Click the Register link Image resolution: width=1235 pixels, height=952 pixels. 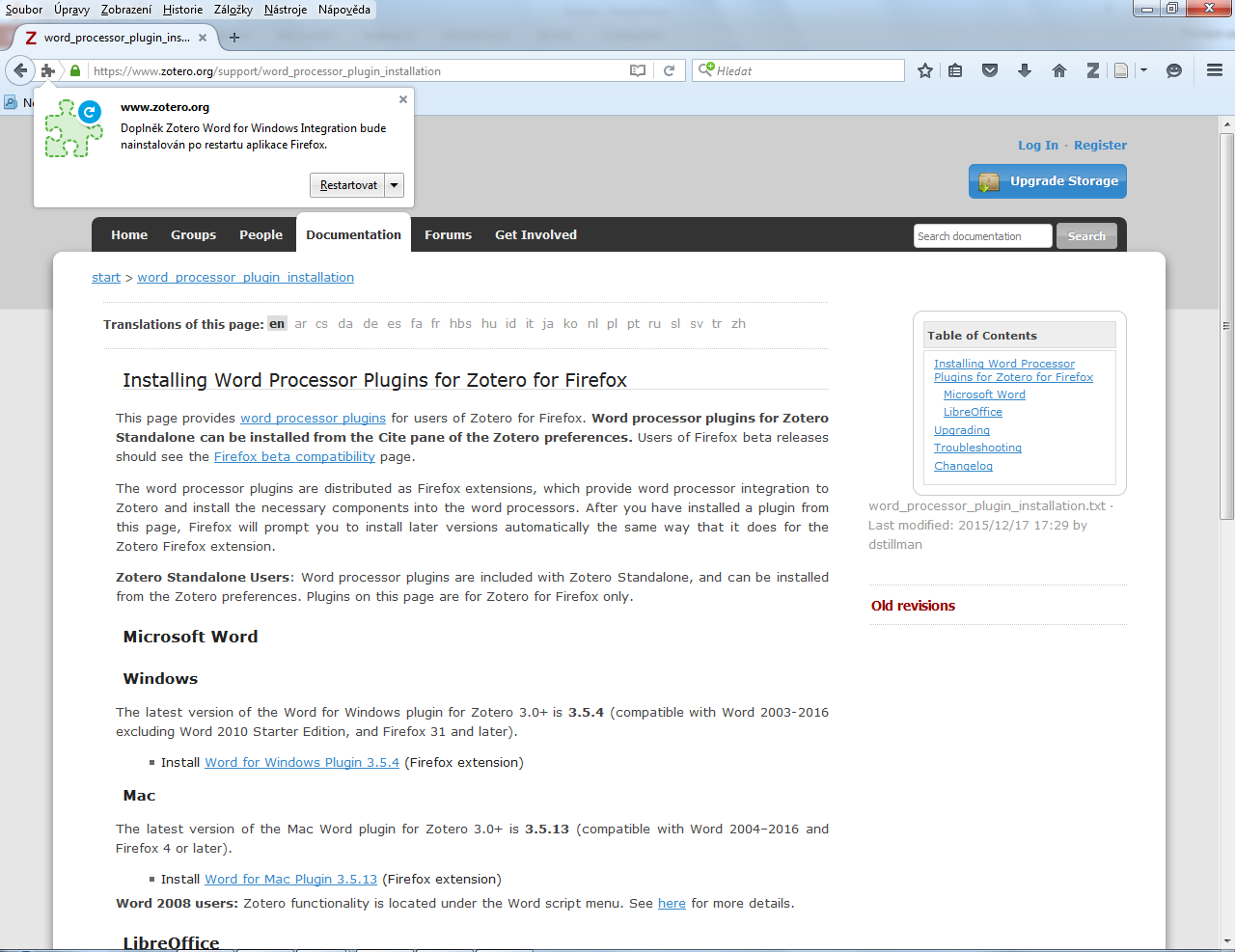(1100, 146)
